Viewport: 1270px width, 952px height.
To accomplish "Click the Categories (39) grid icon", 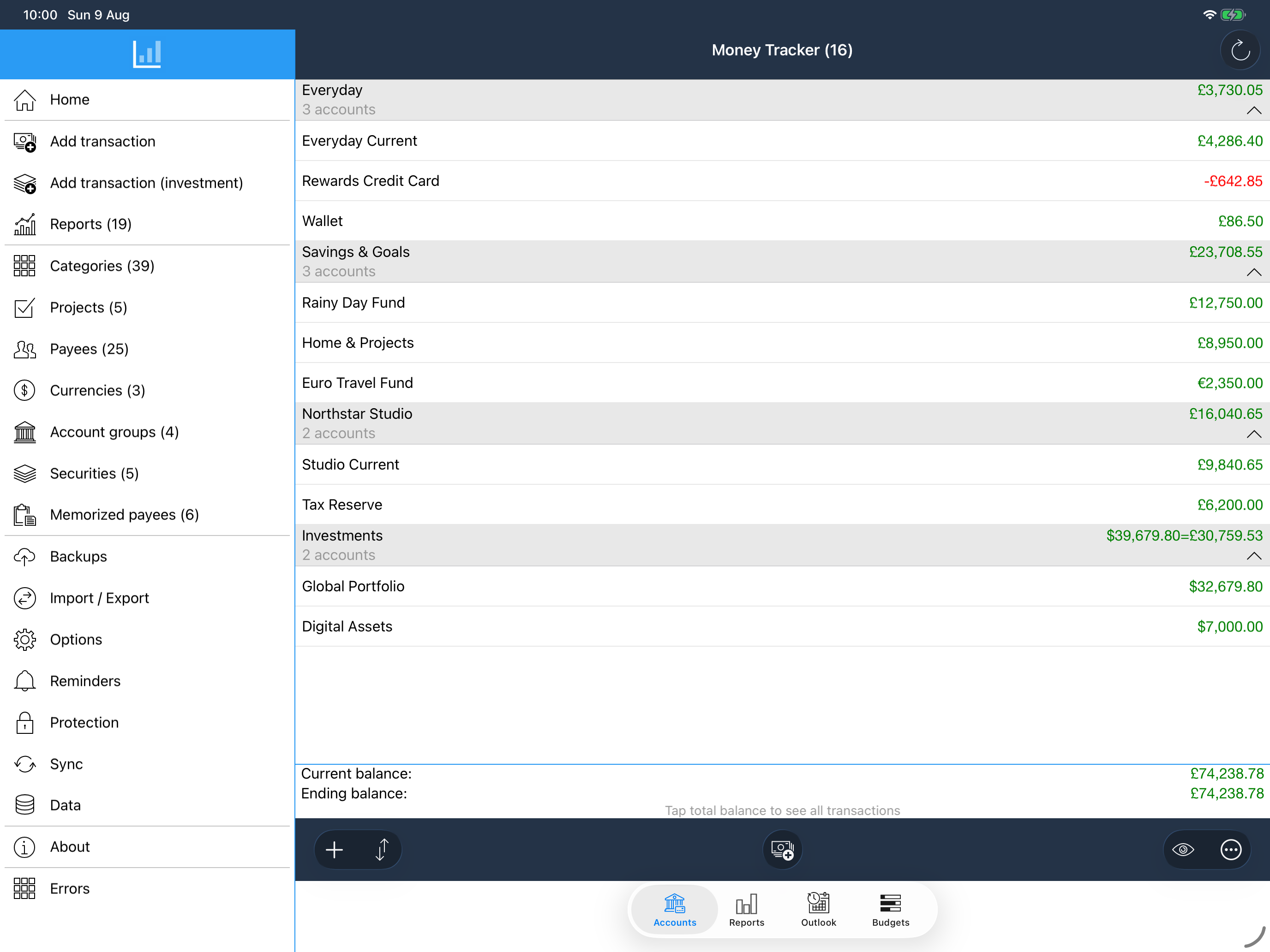I will [x=24, y=266].
